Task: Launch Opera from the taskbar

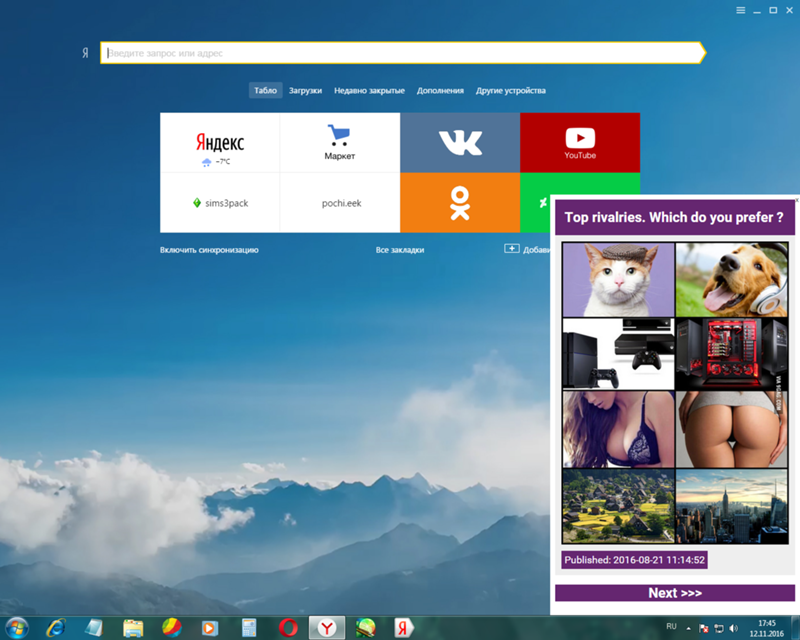Action: [x=288, y=628]
